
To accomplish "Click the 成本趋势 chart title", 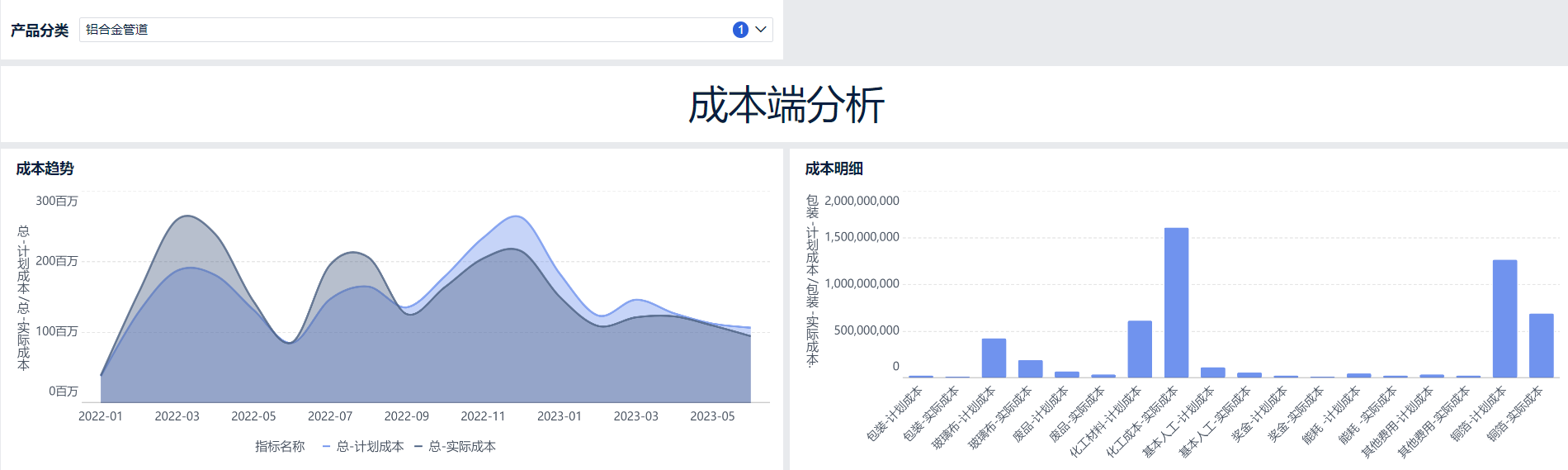I will 45,169.
